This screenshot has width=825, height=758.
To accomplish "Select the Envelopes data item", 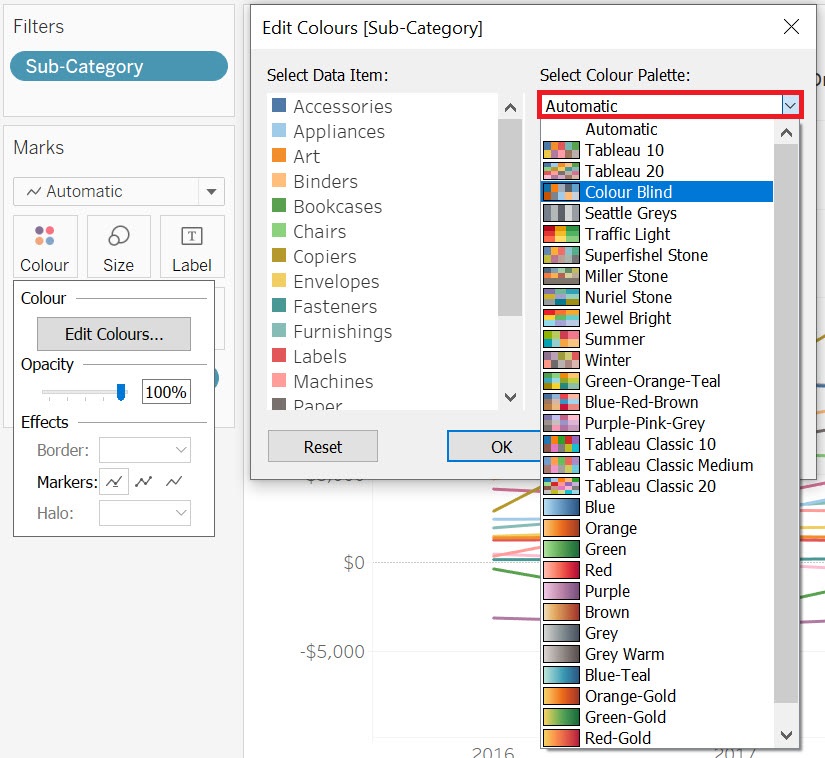I will click(x=384, y=281).
